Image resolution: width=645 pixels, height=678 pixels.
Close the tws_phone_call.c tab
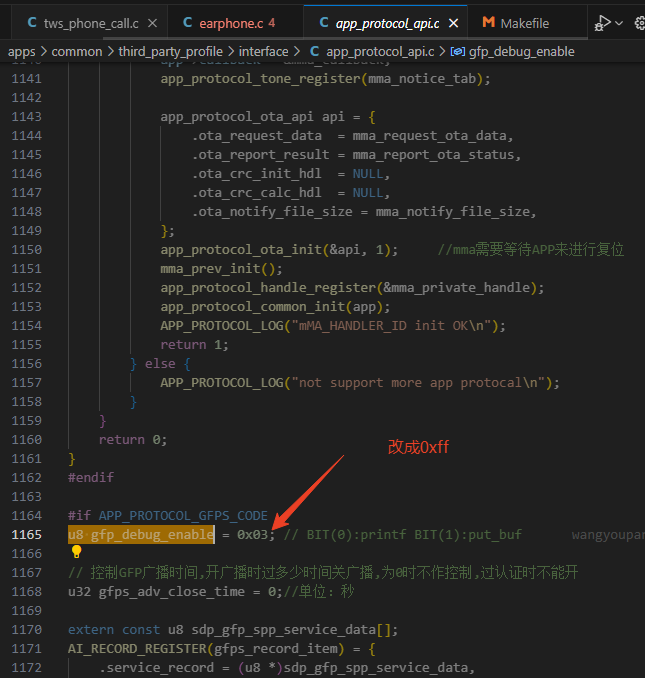[152, 23]
